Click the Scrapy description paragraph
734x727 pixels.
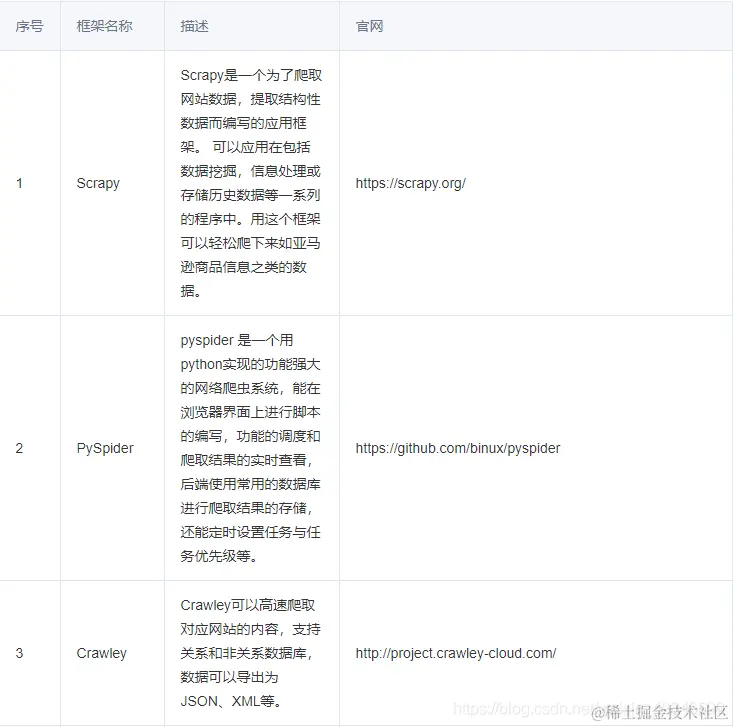251,183
